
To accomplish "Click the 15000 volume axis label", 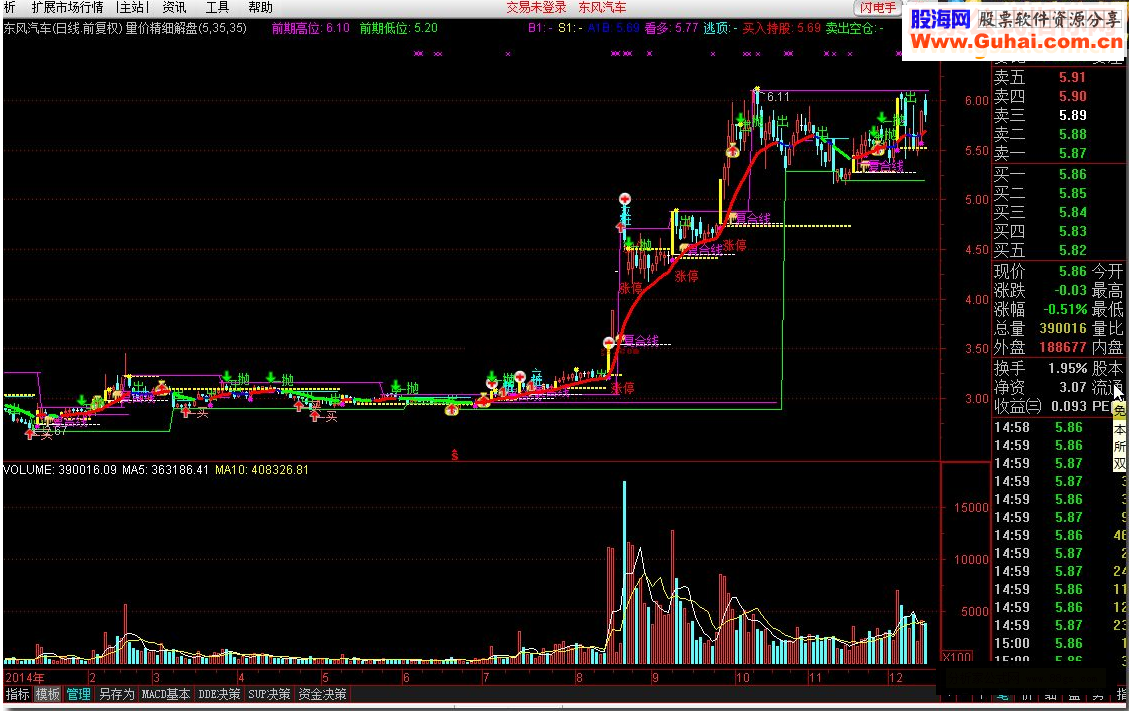I will [971, 507].
